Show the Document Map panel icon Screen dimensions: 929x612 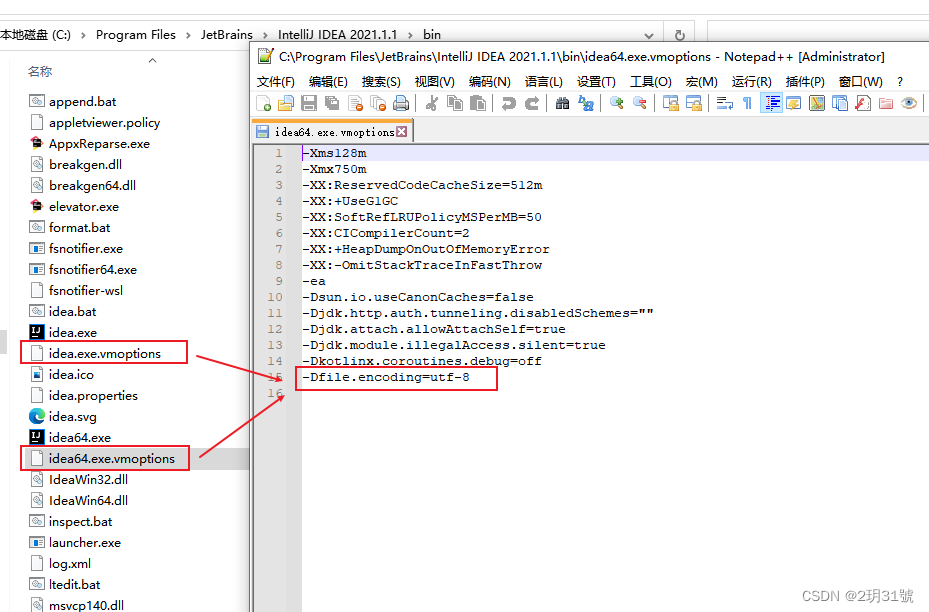click(816, 104)
